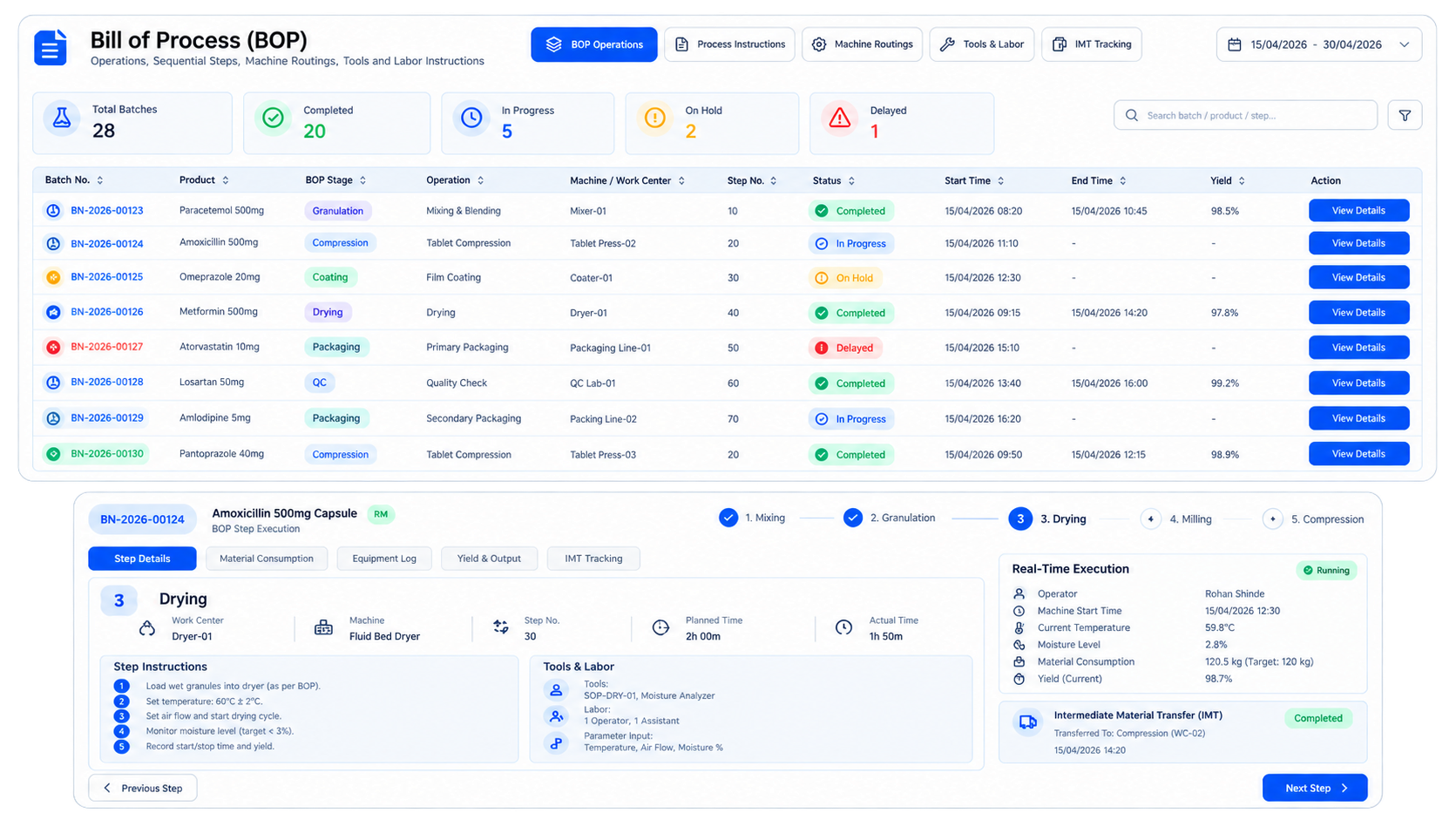
Task: Click the Delayed triangle alert icon
Action: tap(840, 118)
